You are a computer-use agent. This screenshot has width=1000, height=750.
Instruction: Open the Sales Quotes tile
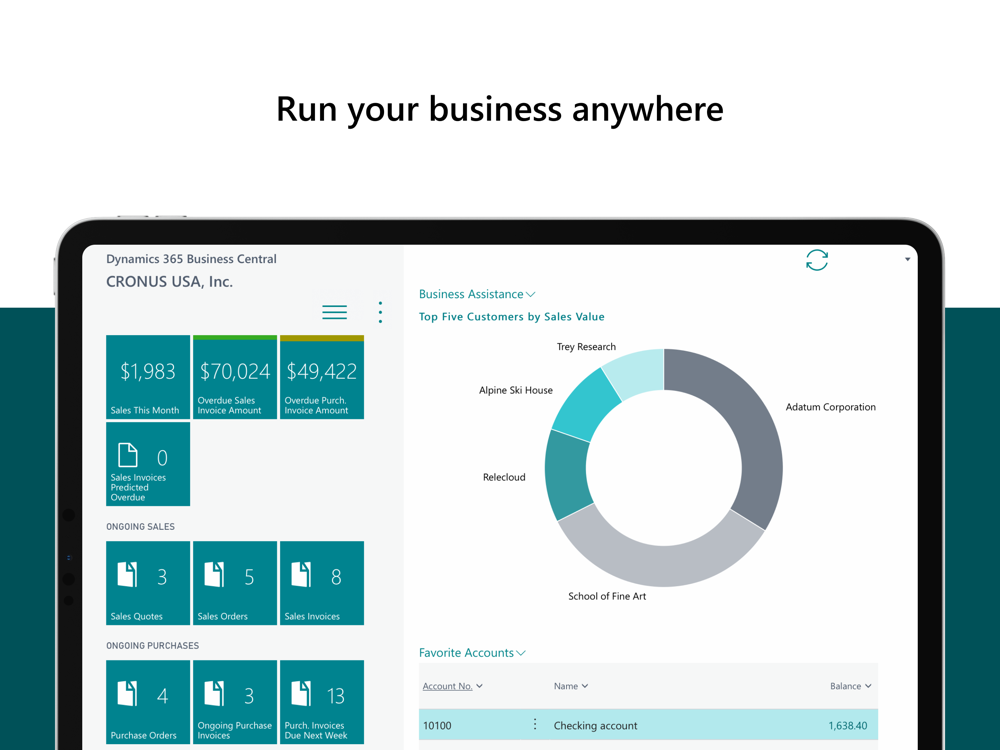[x=148, y=583]
